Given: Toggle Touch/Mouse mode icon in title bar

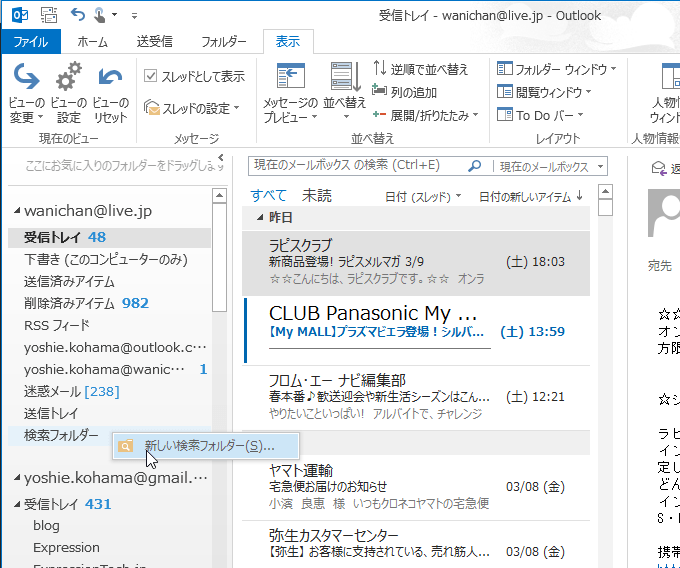Looking at the screenshot, I should pyautogui.click(x=100, y=16).
